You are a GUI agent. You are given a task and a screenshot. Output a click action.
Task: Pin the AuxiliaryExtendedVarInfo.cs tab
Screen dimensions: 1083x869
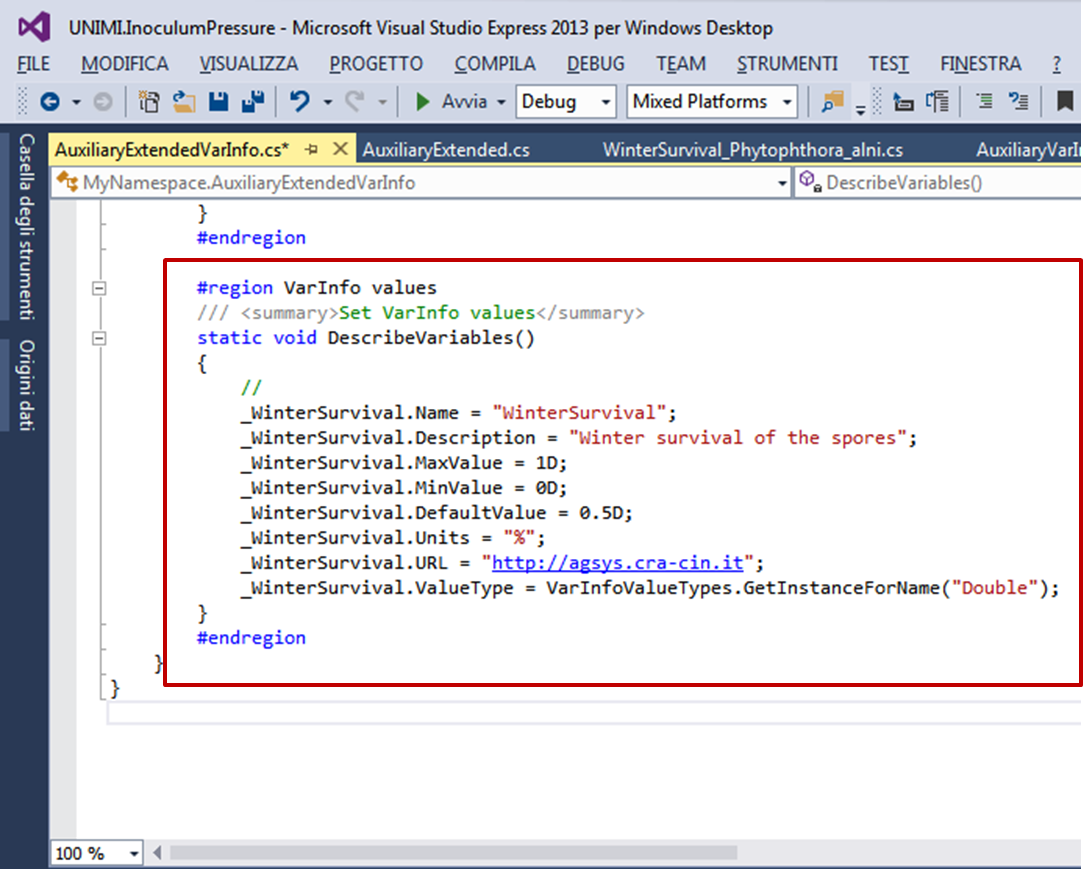(x=312, y=149)
